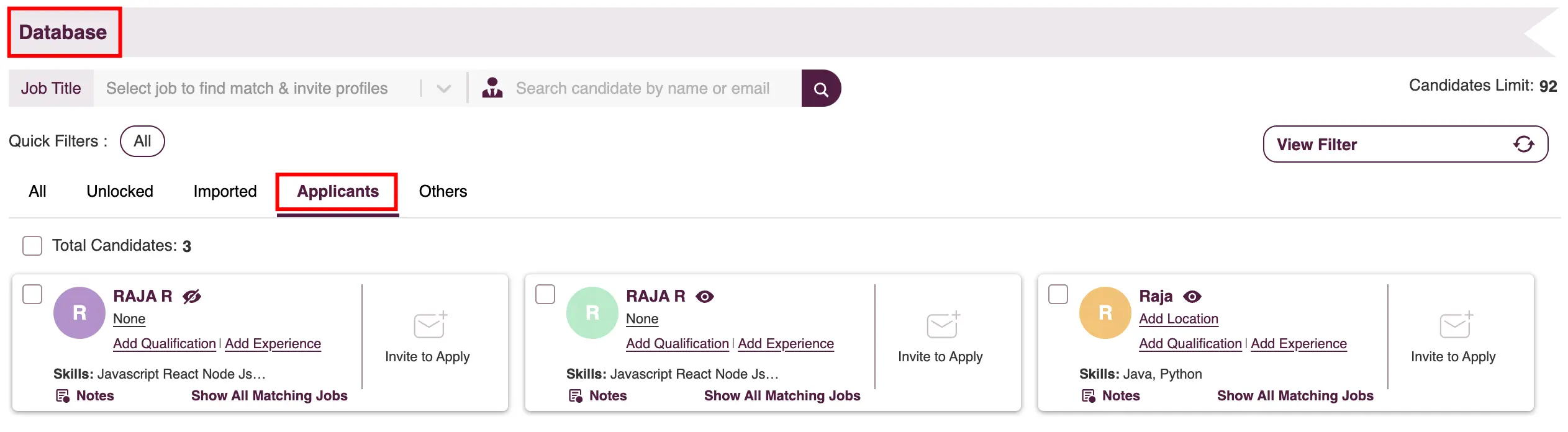Click Show All Matching Jobs on second card
The image size is (1568, 432).
tap(782, 396)
